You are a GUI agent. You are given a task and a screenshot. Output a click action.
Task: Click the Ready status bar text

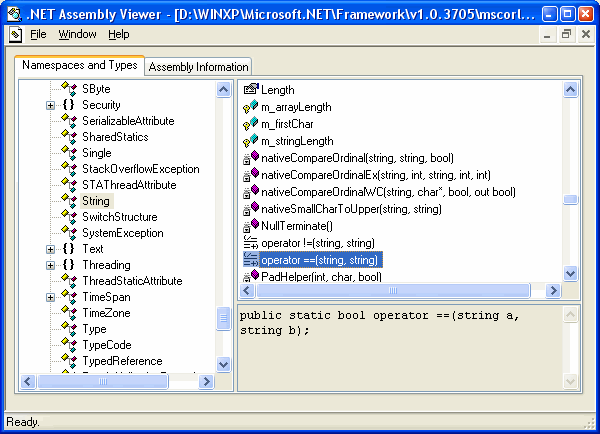tap(23, 422)
